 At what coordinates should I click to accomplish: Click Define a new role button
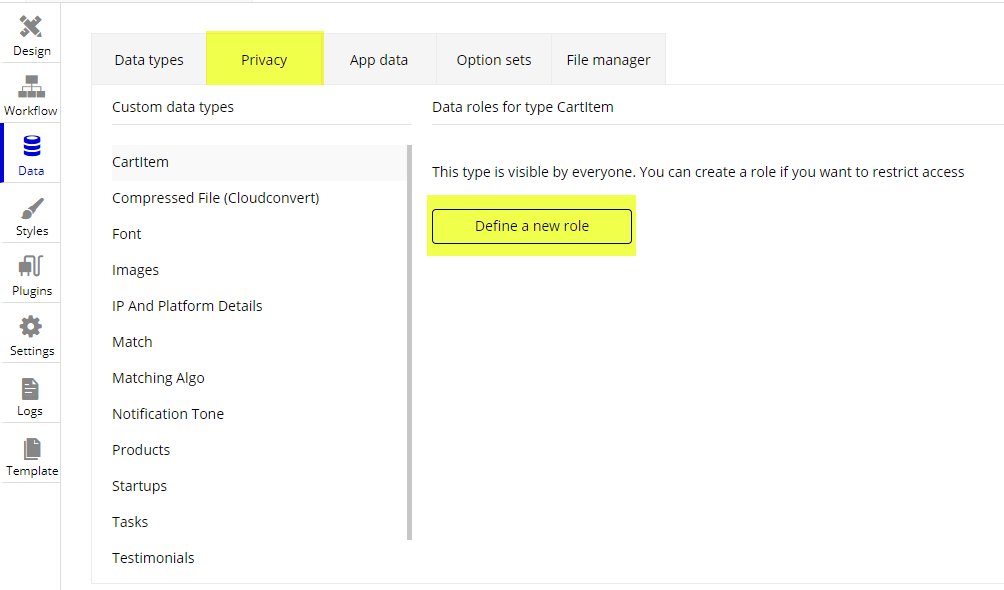(x=532, y=226)
